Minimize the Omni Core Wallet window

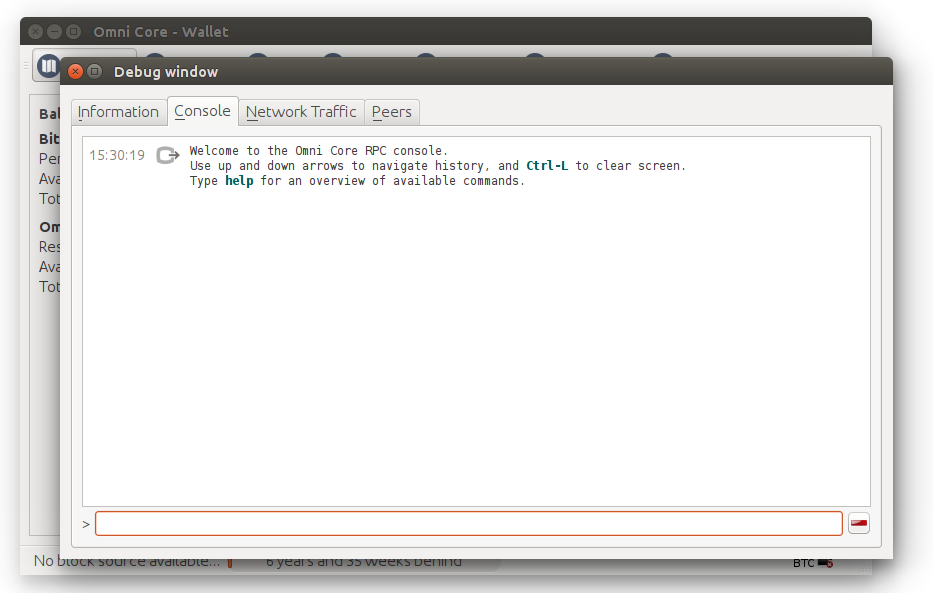54,32
